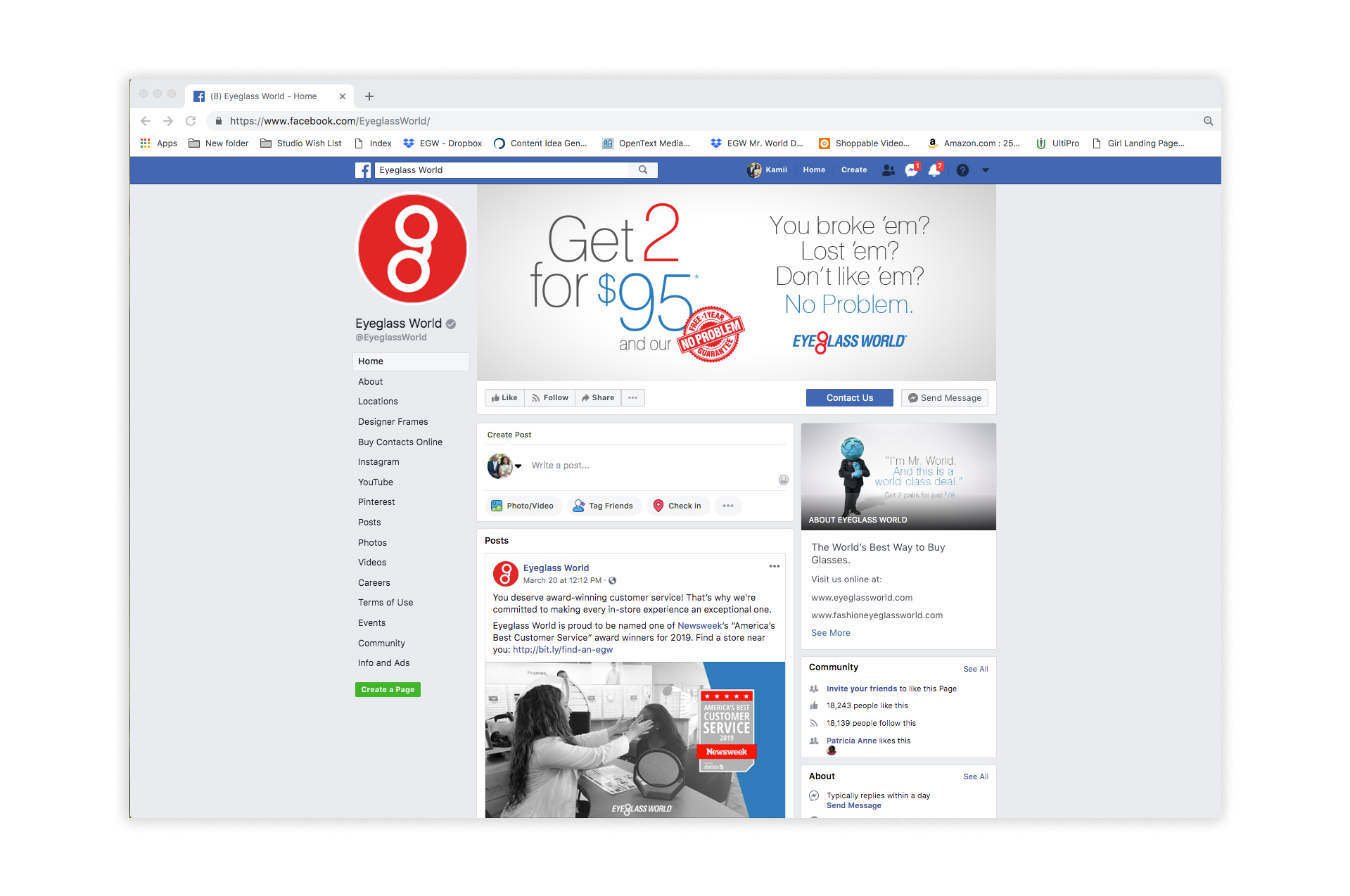Image resolution: width=1350 pixels, height=896 pixels.
Task: Open the post options three-dot menu
Action: [774, 566]
